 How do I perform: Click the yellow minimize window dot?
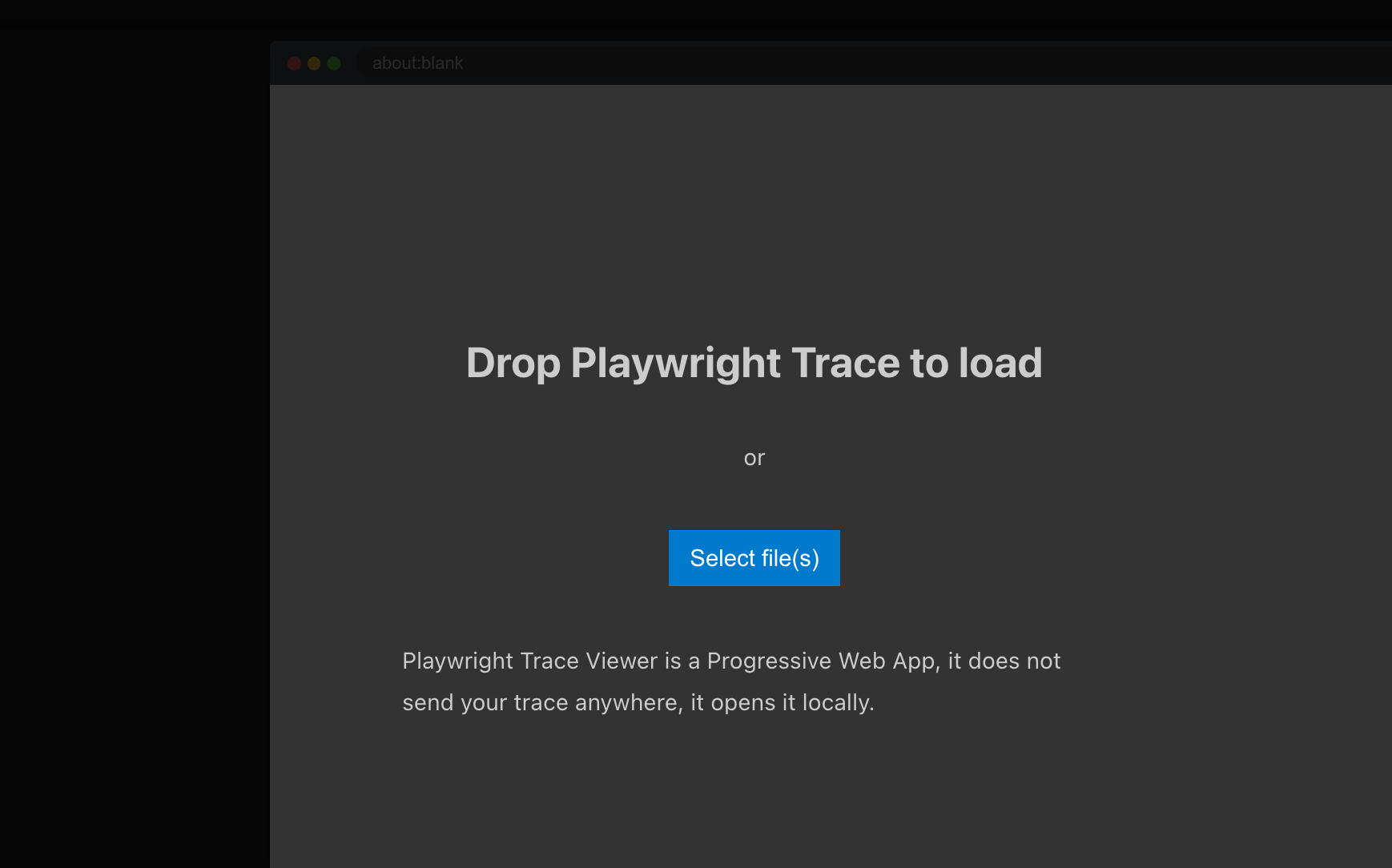[314, 63]
